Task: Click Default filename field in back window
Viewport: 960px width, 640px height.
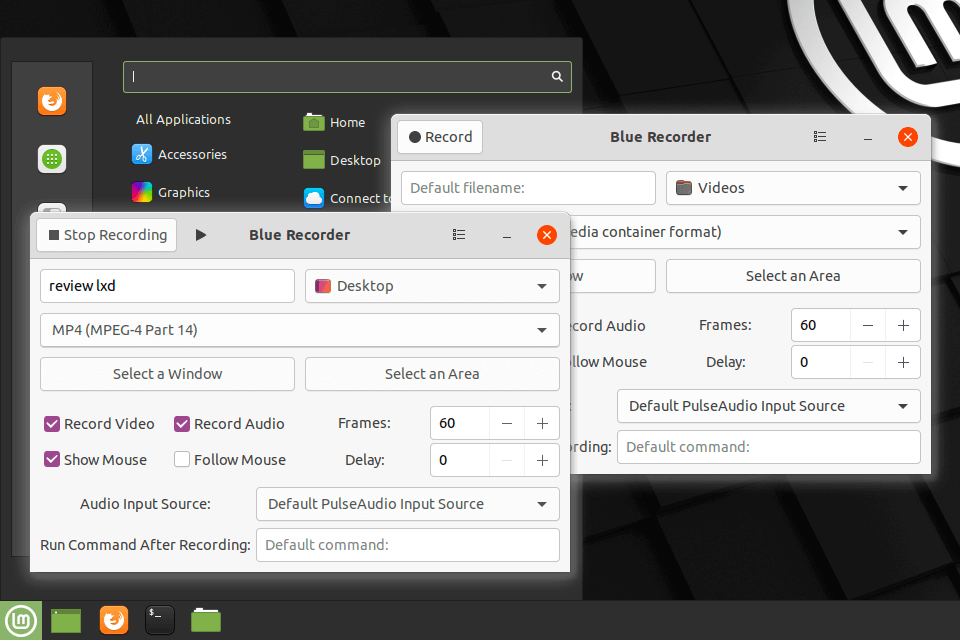Action: (528, 188)
